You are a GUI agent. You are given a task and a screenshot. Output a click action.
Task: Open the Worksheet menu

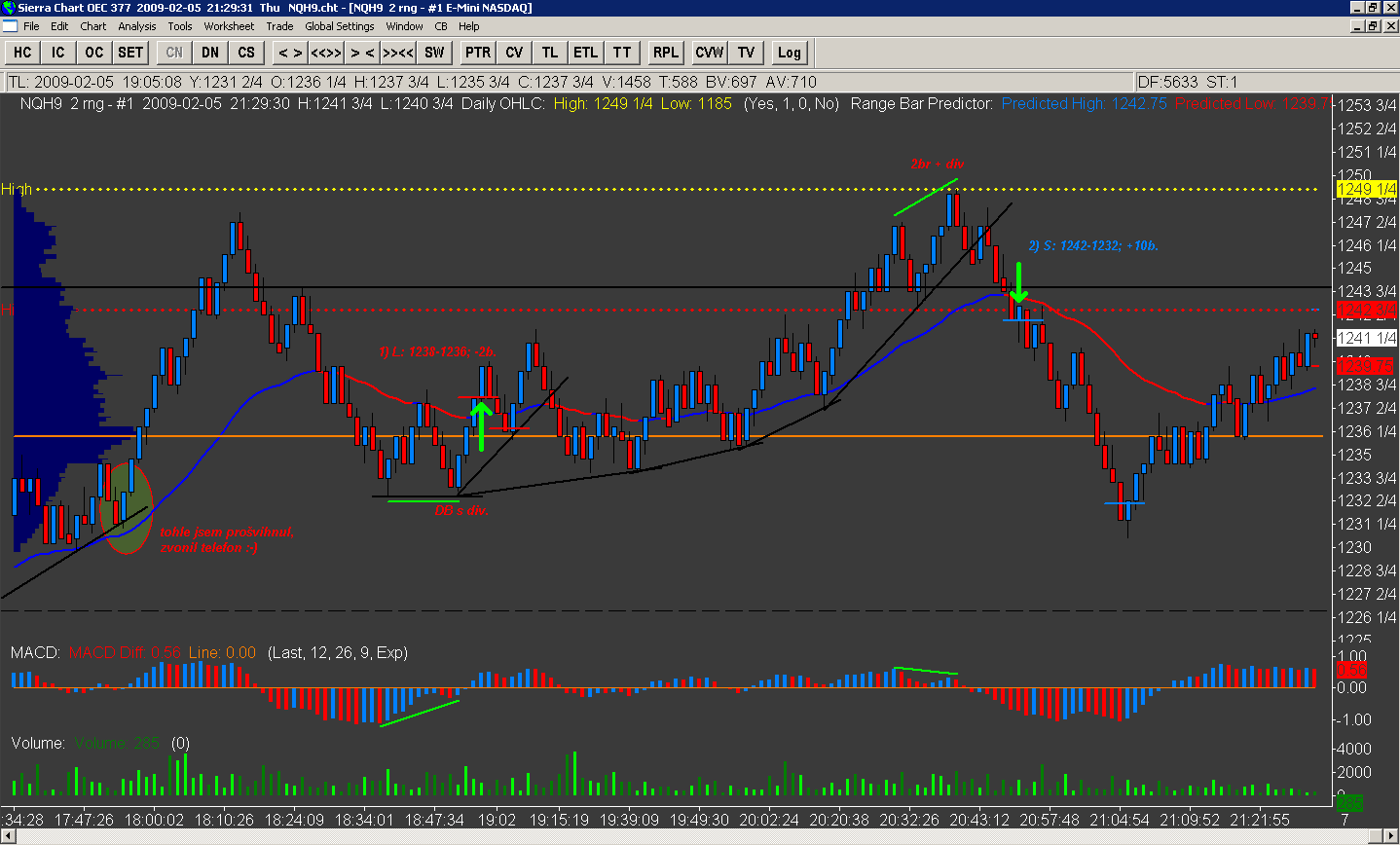point(229,26)
